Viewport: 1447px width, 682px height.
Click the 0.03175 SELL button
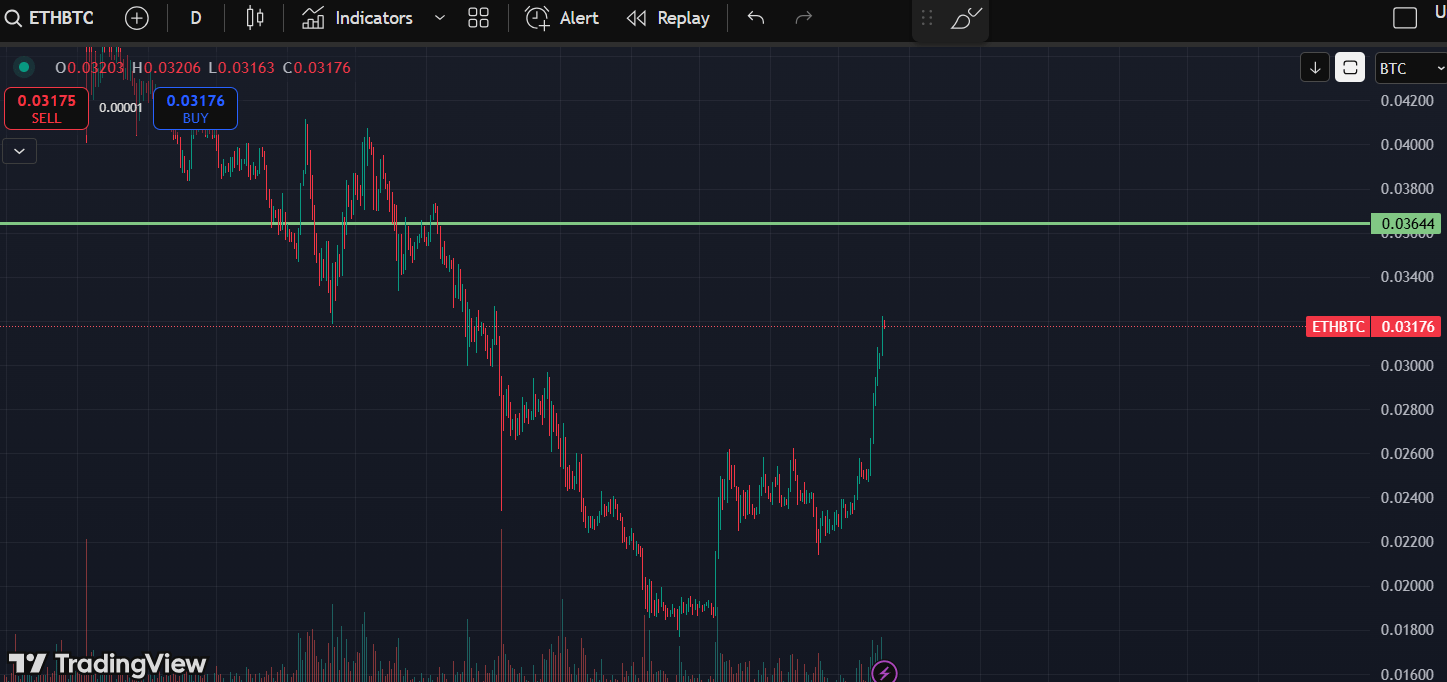pos(46,109)
